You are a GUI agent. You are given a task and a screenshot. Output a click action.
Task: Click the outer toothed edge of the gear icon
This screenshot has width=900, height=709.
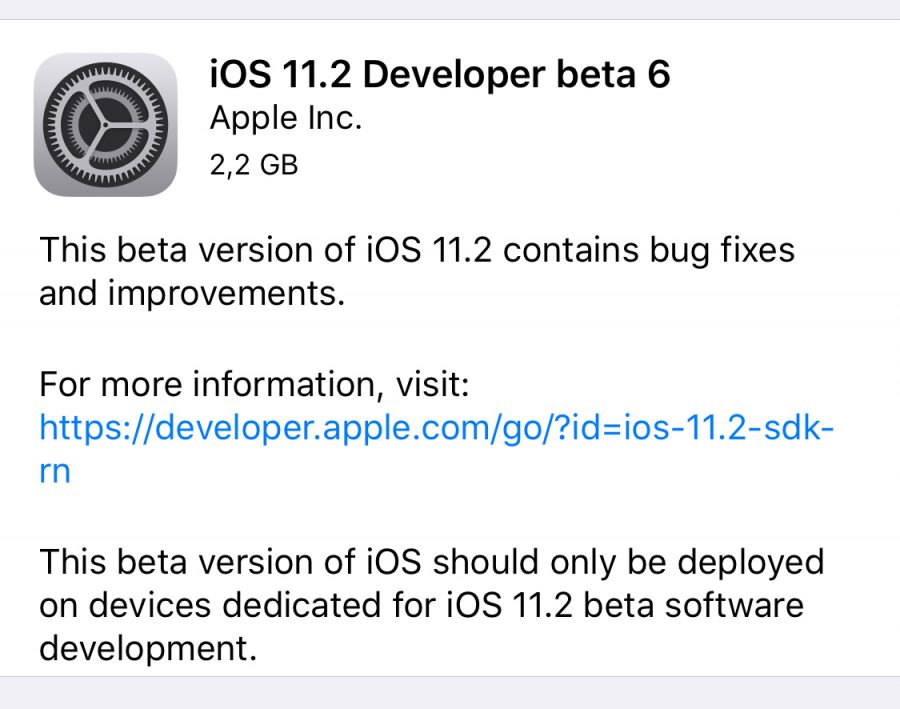click(x=106, y=70)
